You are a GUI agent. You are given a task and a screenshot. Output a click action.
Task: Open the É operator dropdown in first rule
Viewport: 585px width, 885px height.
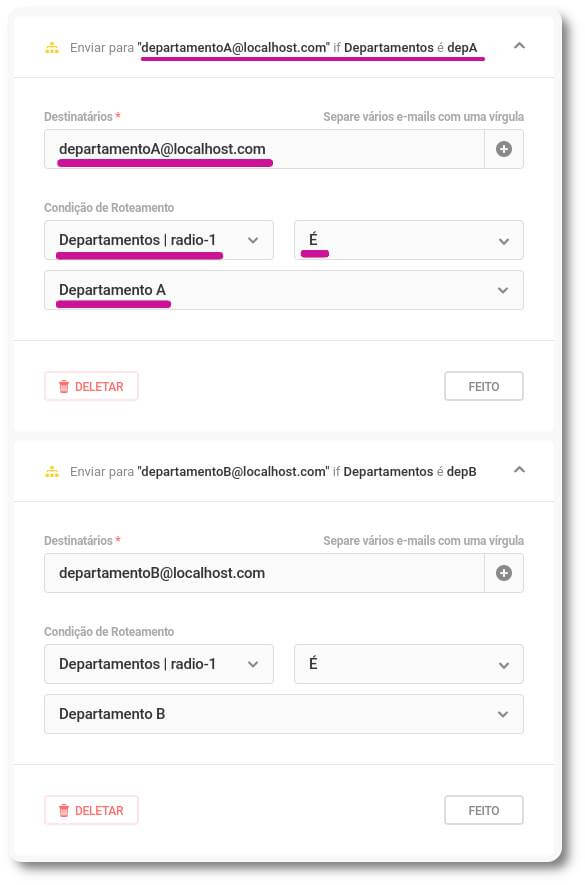tap(409, 240)
